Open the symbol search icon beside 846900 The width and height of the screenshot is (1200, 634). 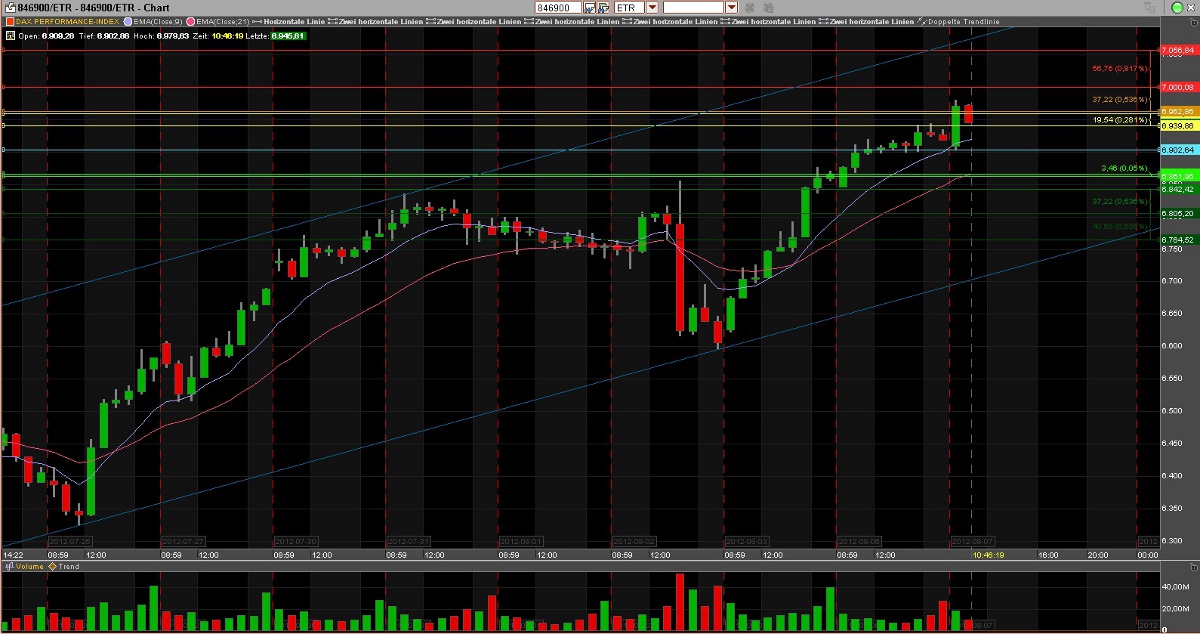pyautogui.click(x=592, y=7)
